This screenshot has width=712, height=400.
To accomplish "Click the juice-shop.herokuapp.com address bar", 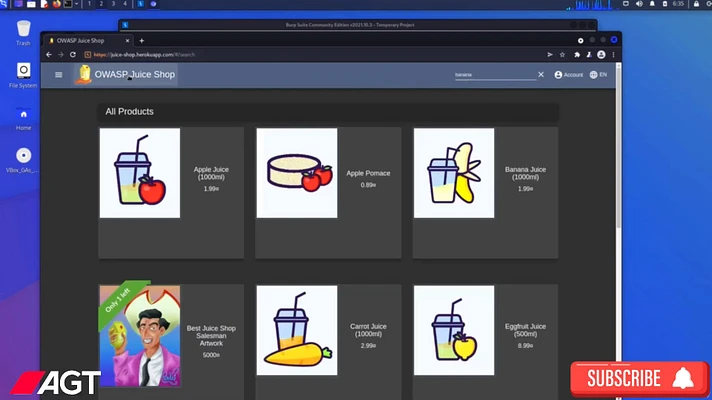I will click(x=313, y=54).
